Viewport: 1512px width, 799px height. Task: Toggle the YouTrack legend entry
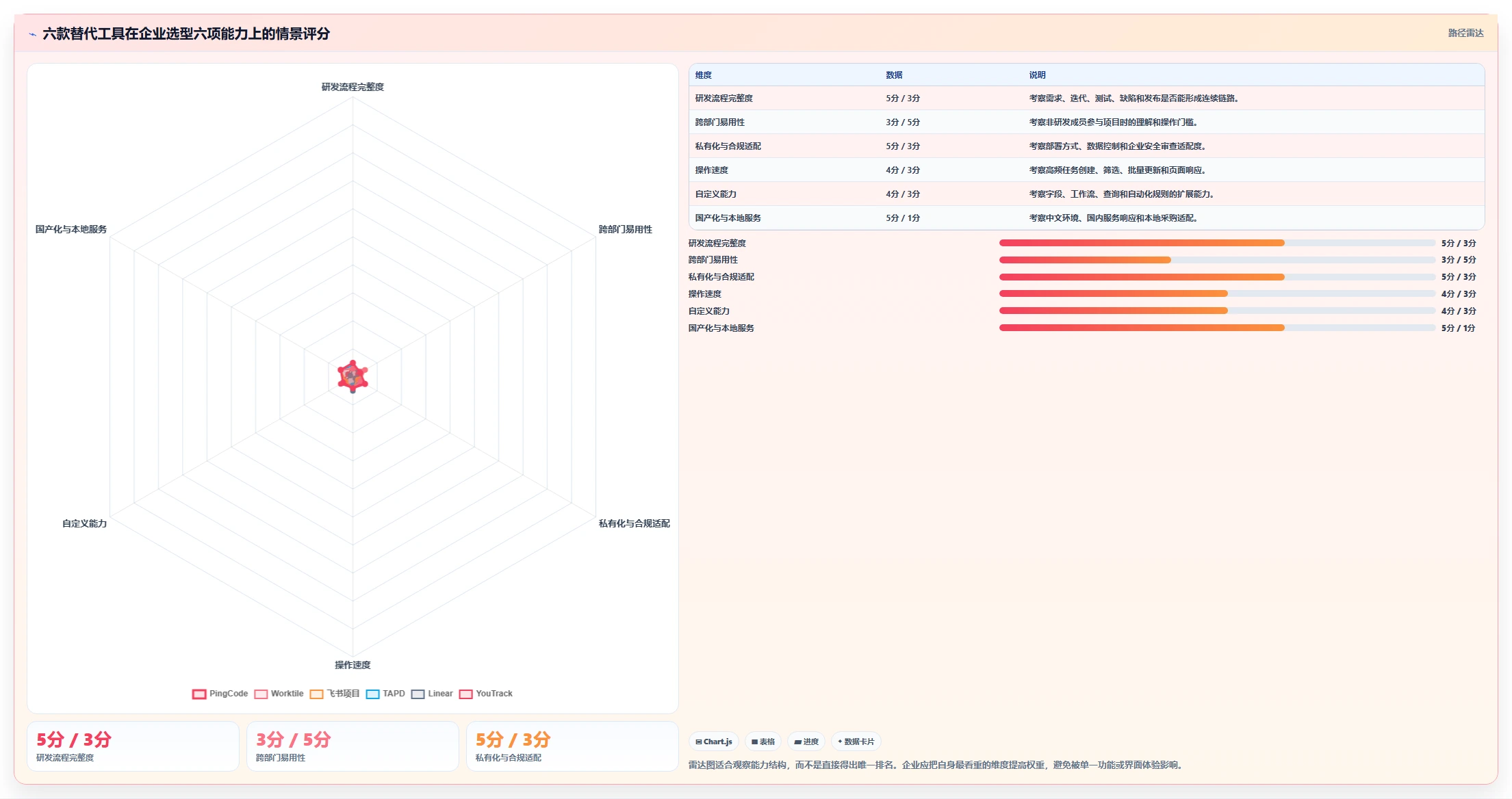tap(486, 694)
